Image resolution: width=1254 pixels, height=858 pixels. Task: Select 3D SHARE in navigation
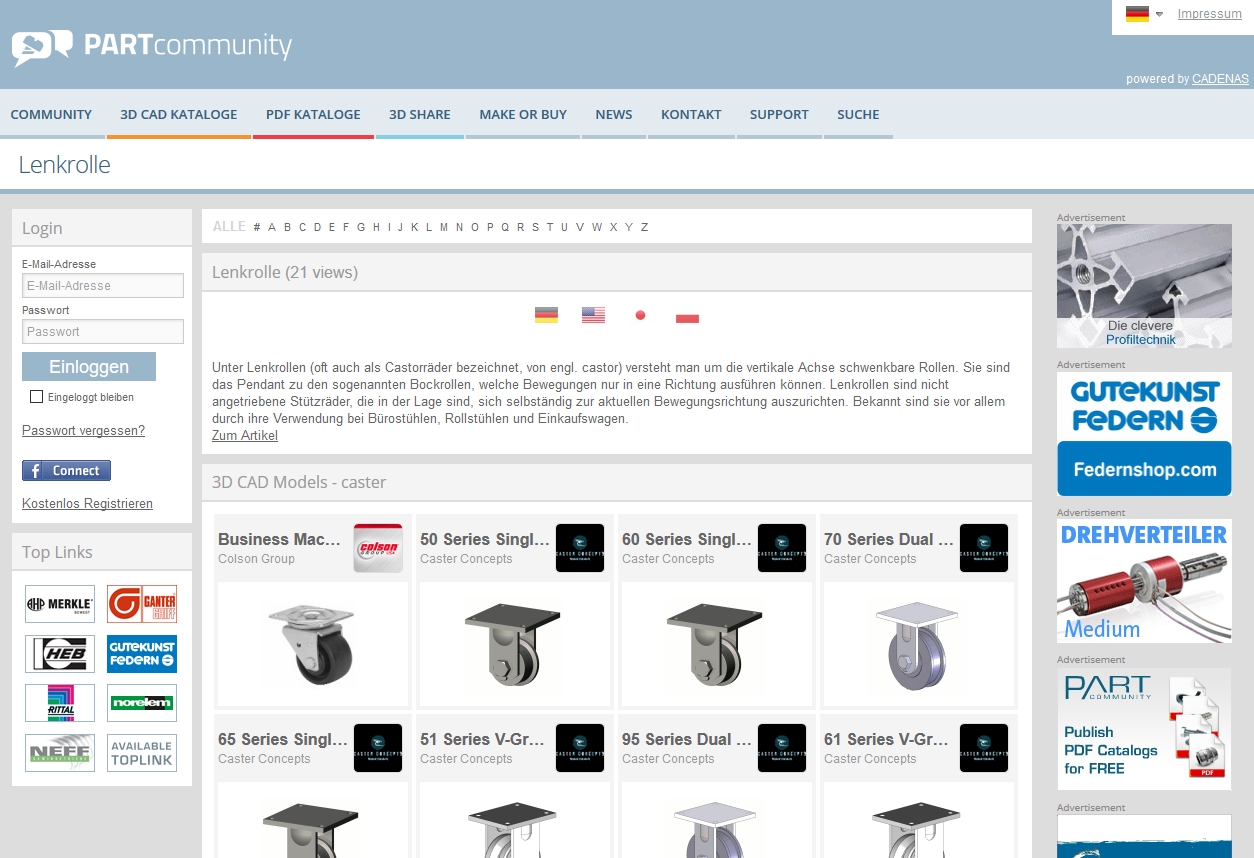[420, 114]
